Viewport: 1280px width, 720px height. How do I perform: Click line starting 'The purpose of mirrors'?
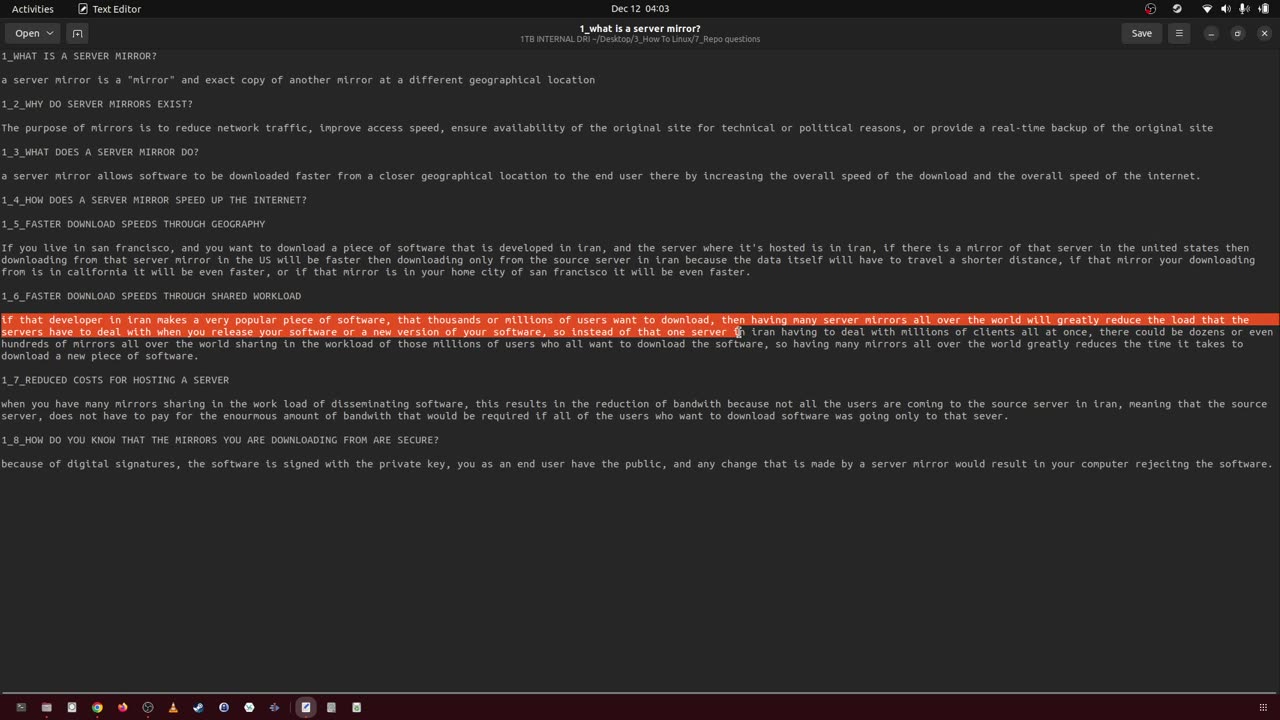[x=607, y=128]
